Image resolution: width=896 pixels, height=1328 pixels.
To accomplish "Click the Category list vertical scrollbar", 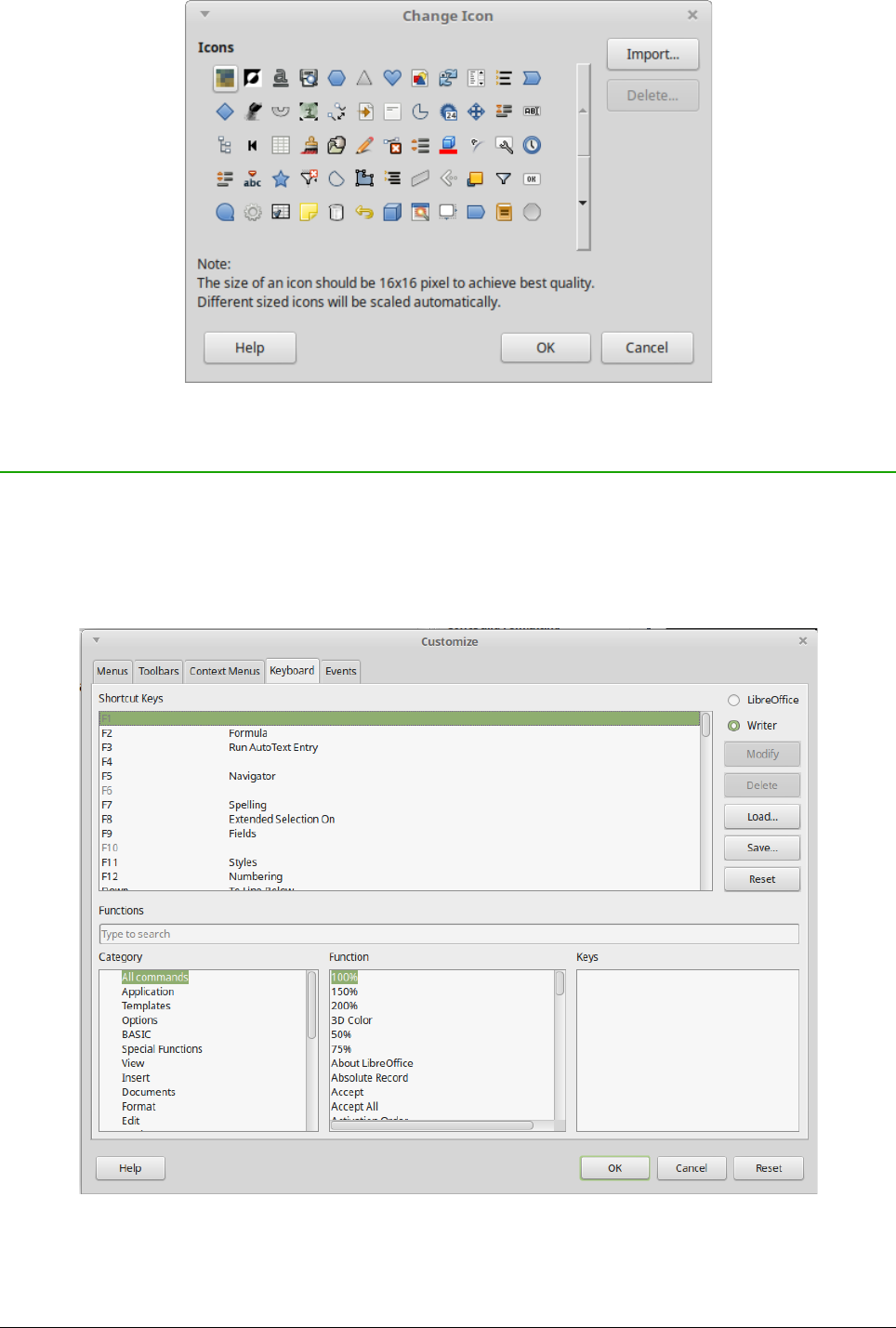I will coord(312,1050).
